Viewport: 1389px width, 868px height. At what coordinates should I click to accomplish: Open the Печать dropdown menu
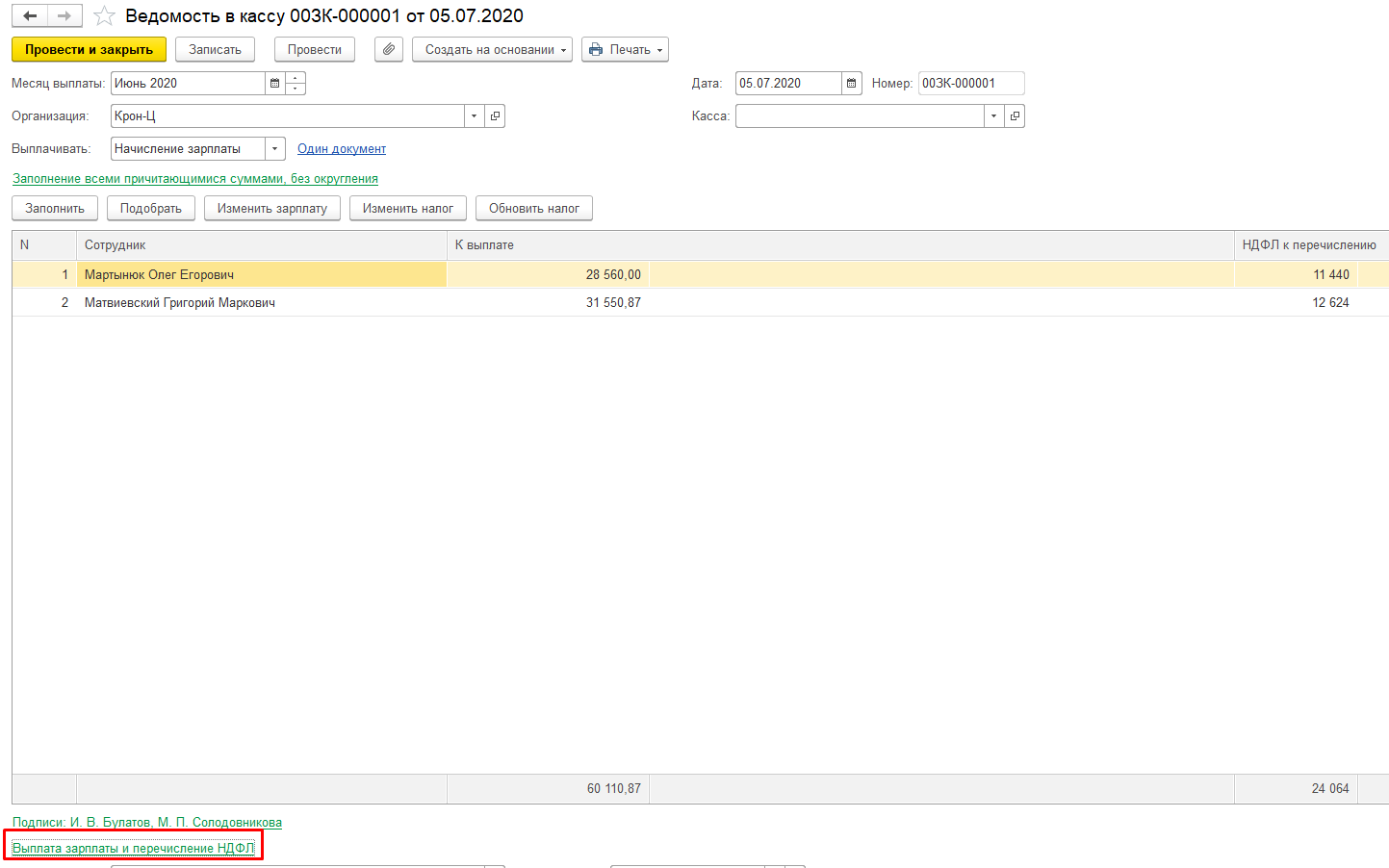pyautogui.click(x=625, y=49)
